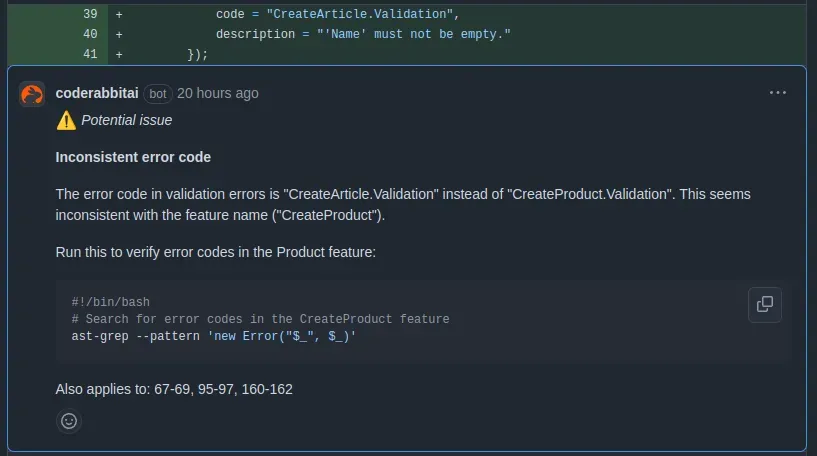
Task: Click the ast-grep command line in code block
Action: (213, 337)
